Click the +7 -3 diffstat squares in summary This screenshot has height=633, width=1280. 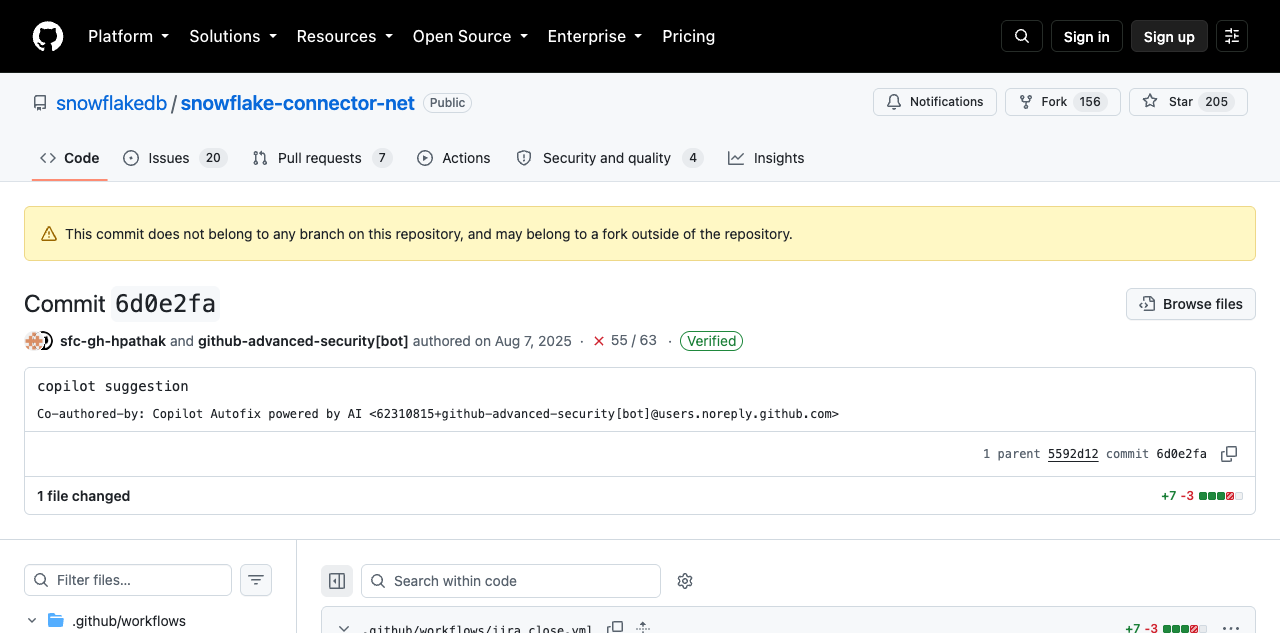(1221, 496)
